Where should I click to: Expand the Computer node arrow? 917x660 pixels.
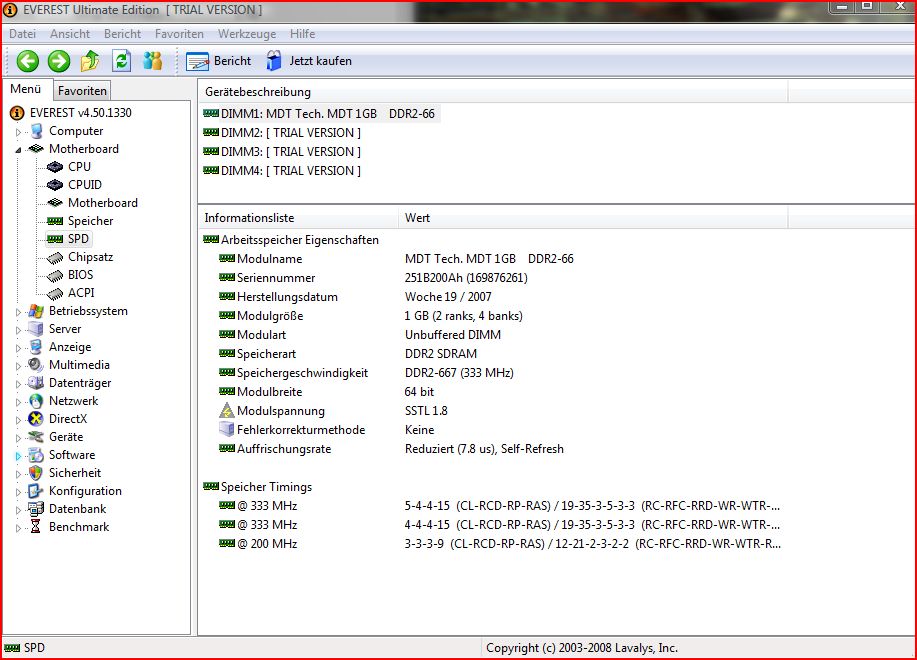[18, 132]
